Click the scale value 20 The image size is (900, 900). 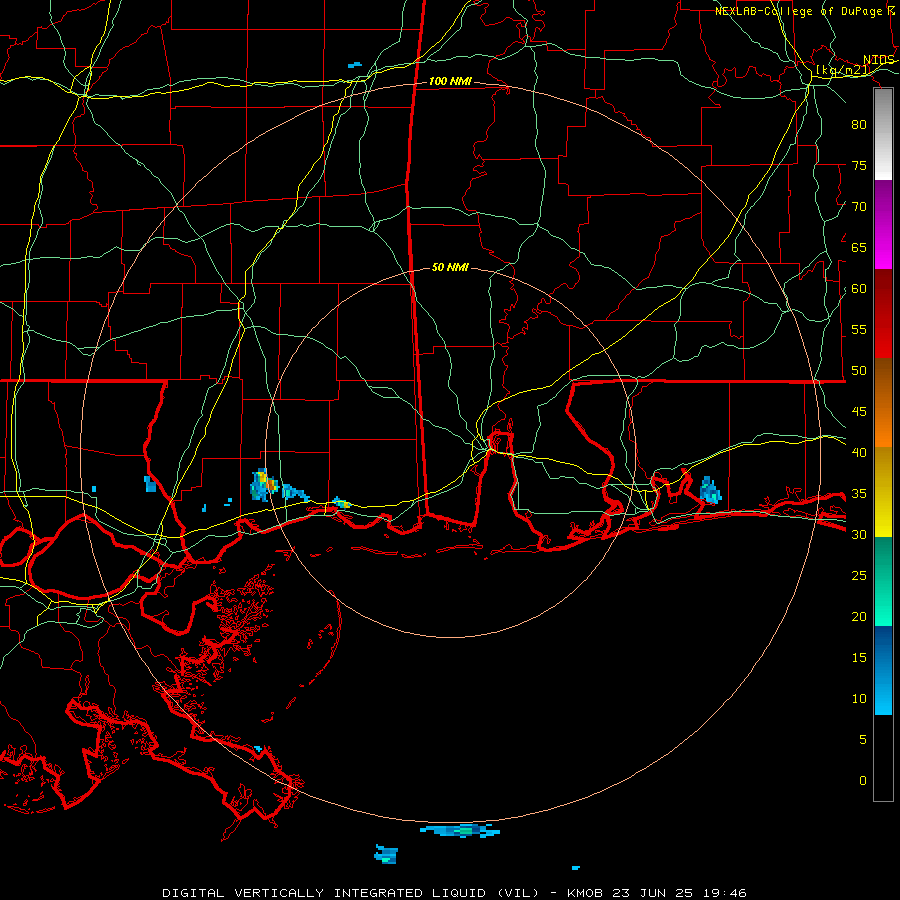point(859,616)
